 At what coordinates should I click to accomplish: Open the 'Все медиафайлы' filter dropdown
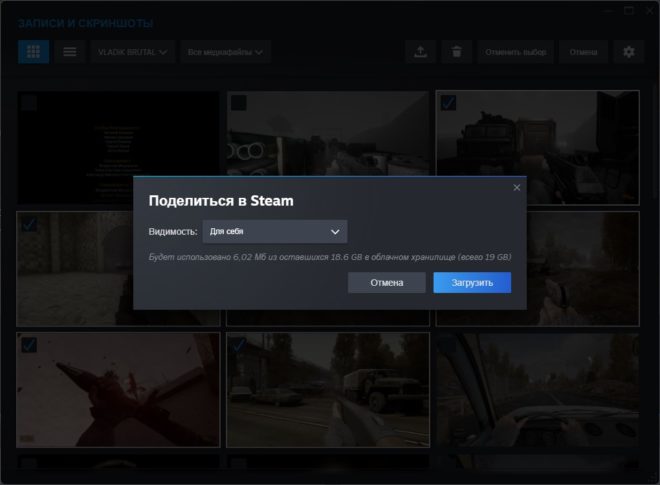click(225, 52)
